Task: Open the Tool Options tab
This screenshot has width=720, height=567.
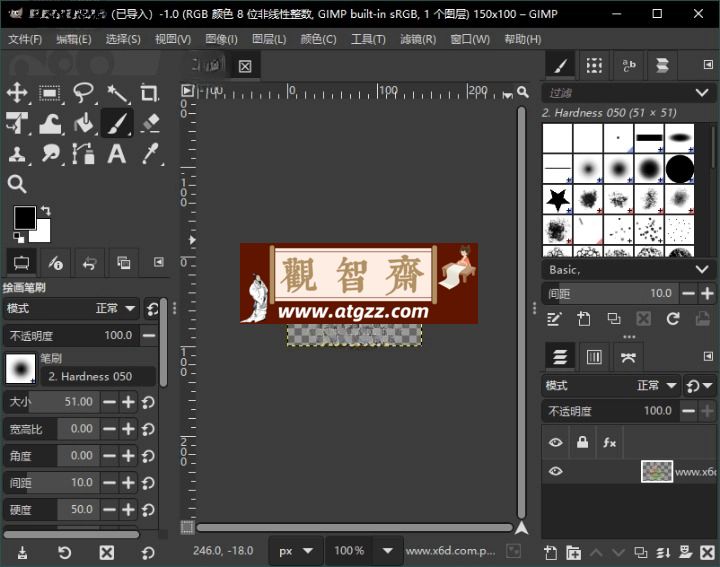Action: point(21,263)
